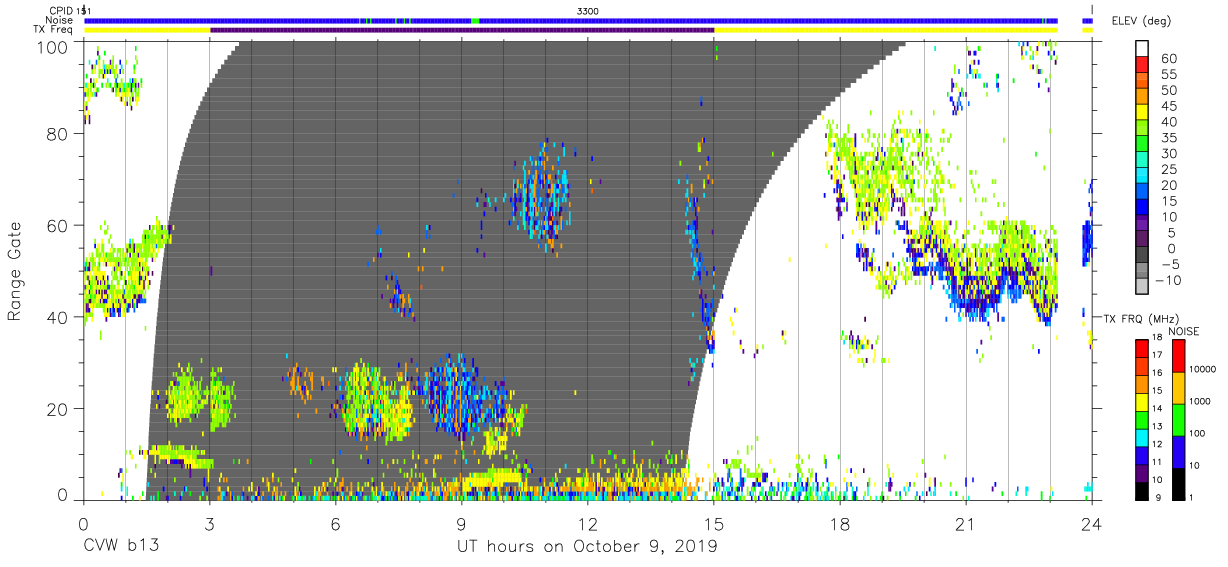Click the x-axis hour '24' tick label
Screen dimensions: 1228x567
tap(1092, 523)
